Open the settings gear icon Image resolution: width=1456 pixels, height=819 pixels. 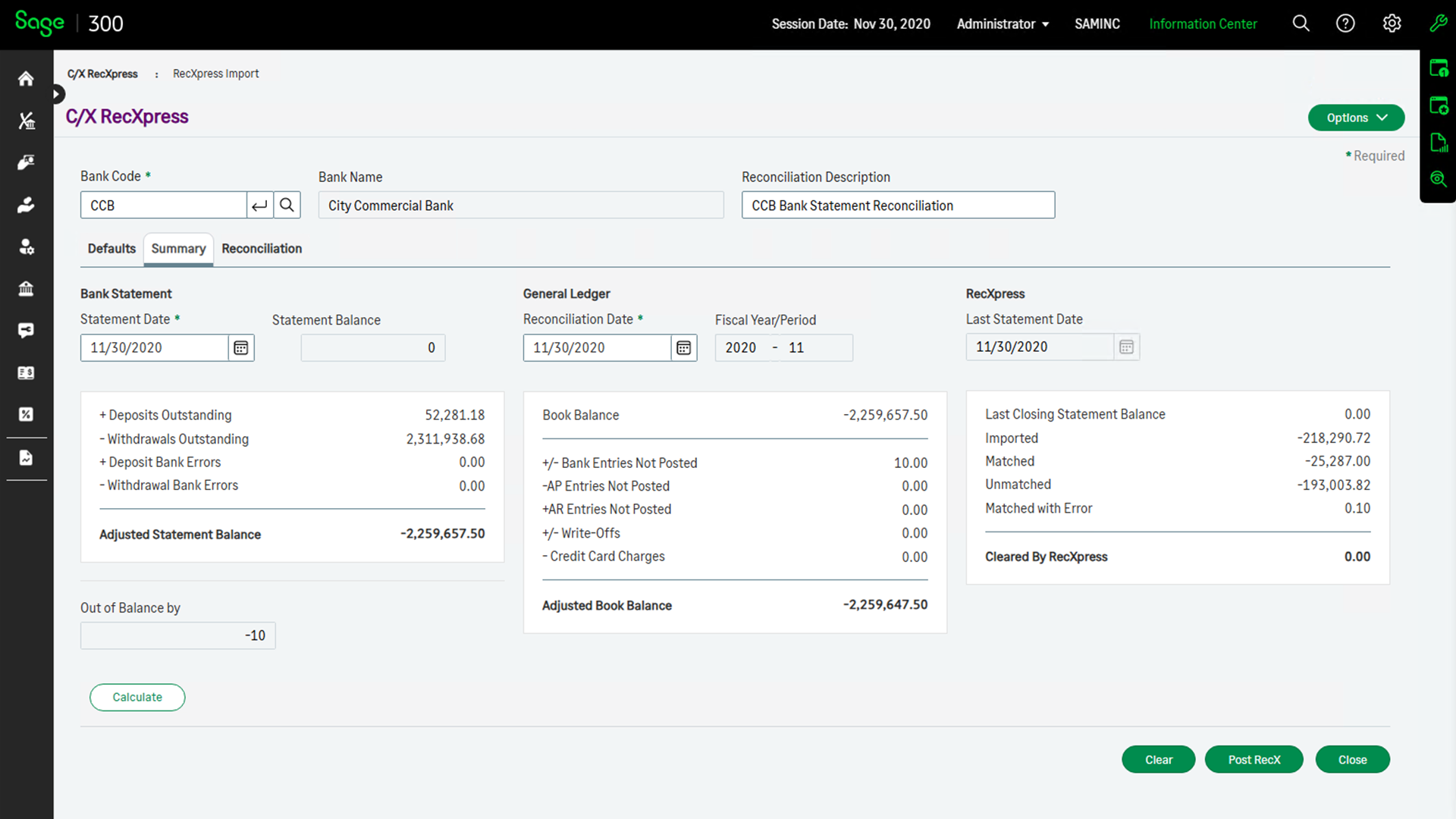pyautogui.click(x=1392, y=24)
